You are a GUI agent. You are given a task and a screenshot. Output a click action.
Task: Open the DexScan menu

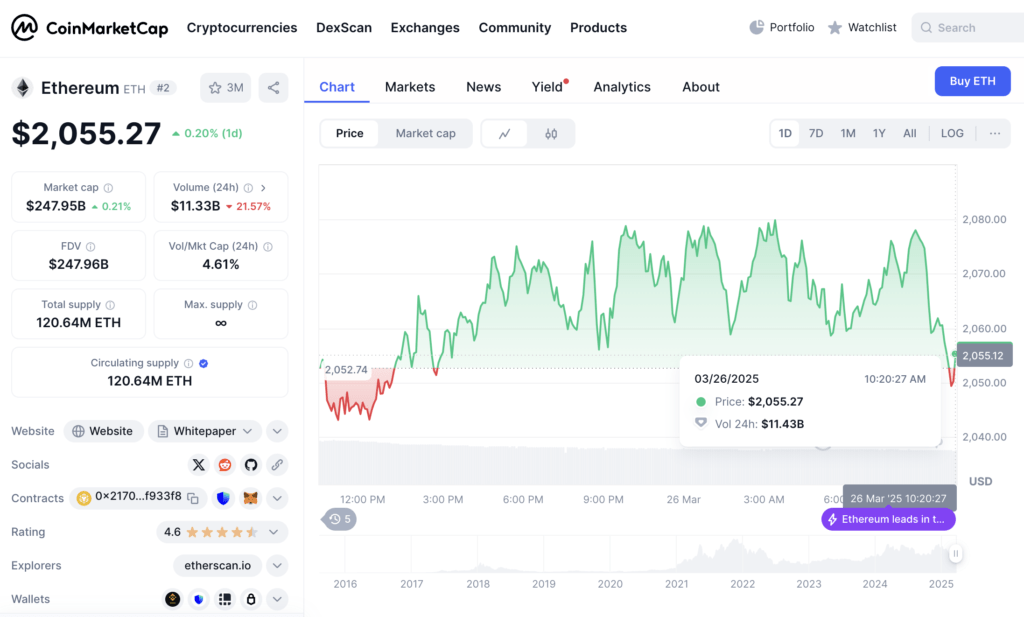click(x=344, y=27)
